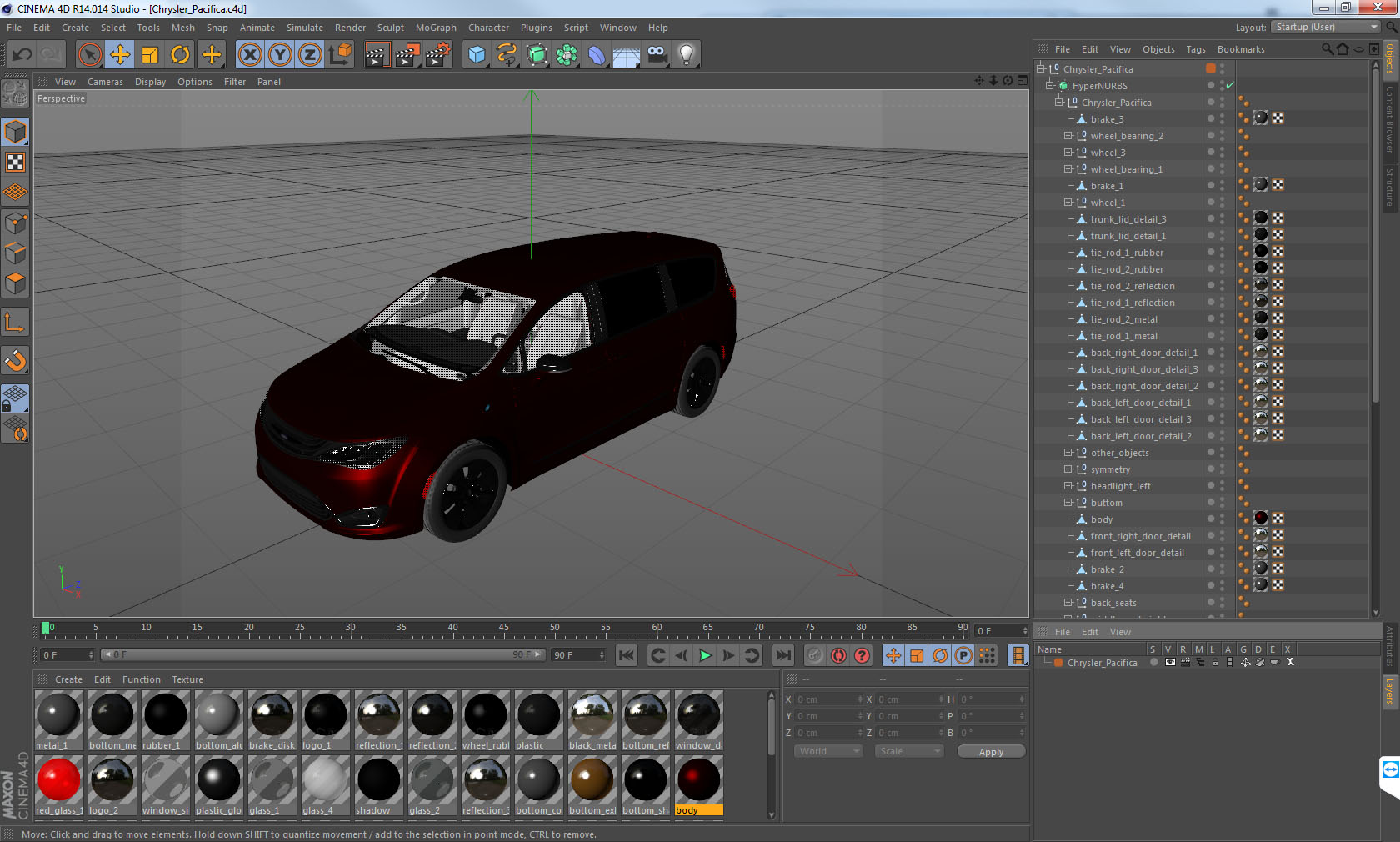Open the Layout dropdown Startup (User)
Viewport: 1400px width, 842px height.
(x=1326, y=27)
